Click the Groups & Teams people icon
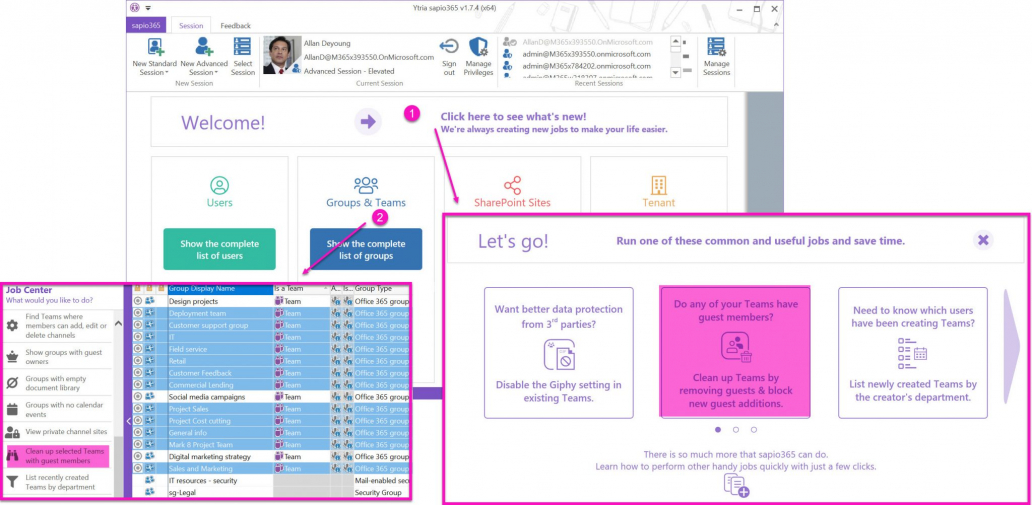Image resolution: width=1032 pixels, height=505 pixels. [366, 185]
